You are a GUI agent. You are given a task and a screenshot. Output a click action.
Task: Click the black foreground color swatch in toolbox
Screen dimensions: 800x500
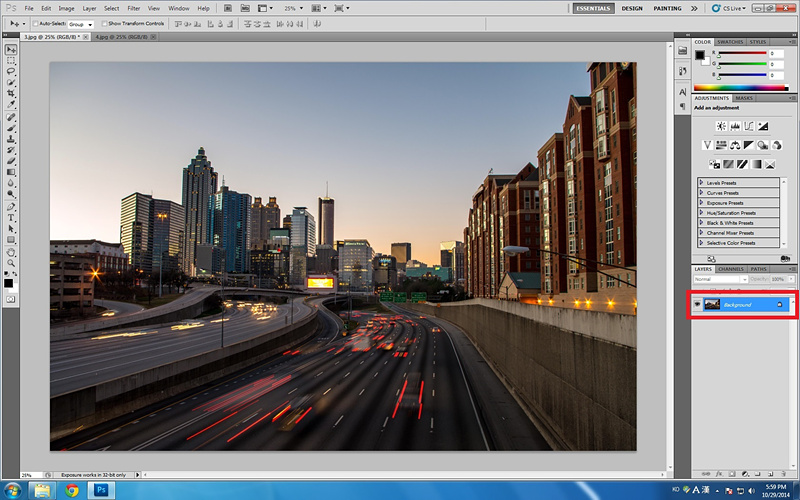pos(9,281)
